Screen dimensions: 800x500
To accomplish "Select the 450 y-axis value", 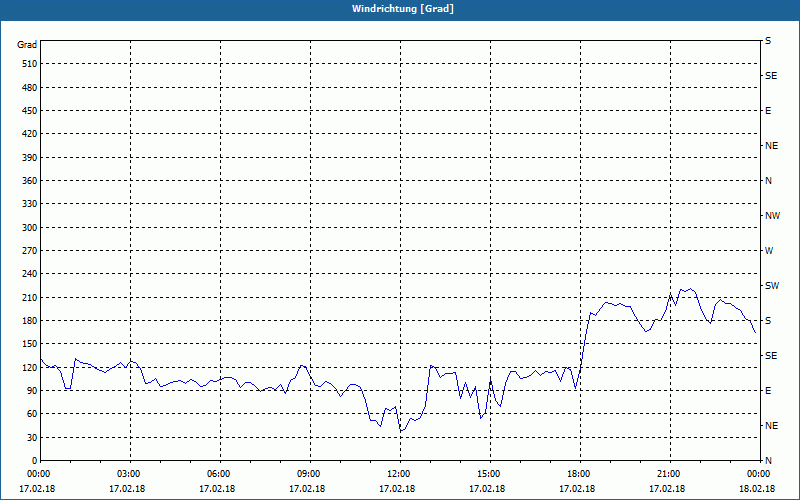I will pyautogui.click(x=30, y=111).
